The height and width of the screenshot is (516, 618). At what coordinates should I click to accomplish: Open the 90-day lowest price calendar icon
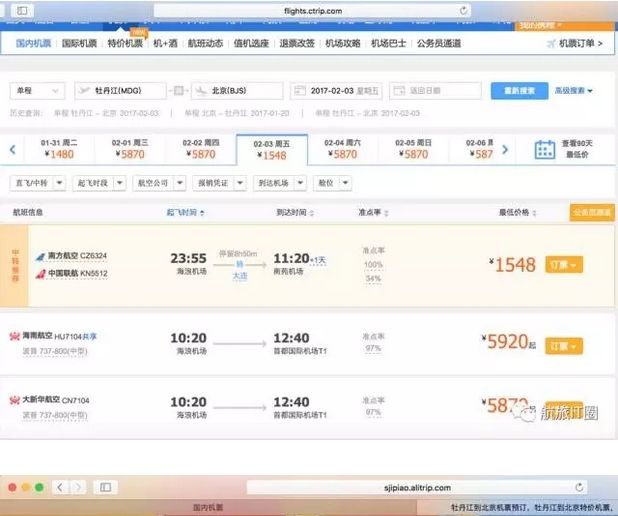[545, 149]
